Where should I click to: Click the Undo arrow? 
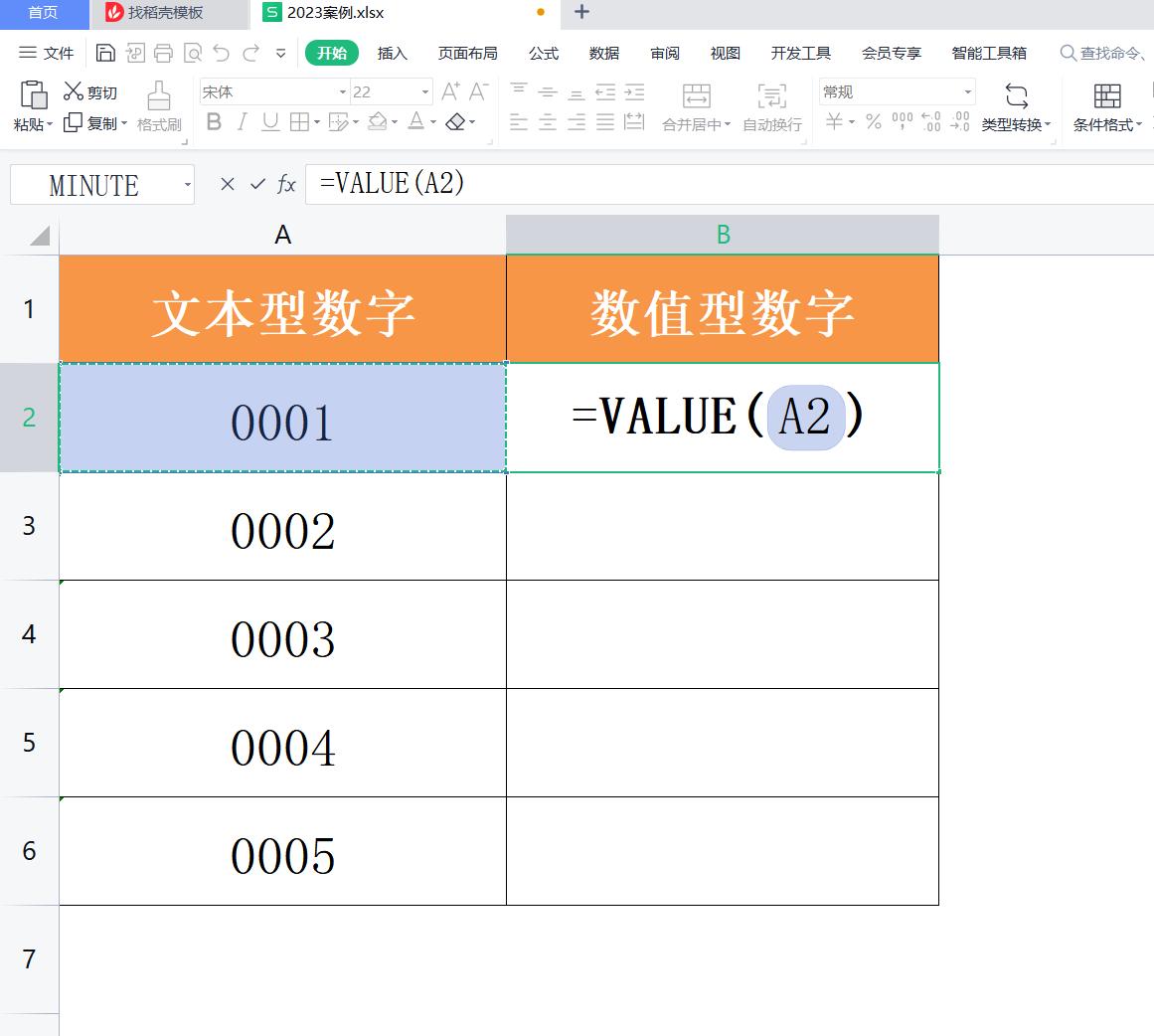tap(221, 53)
